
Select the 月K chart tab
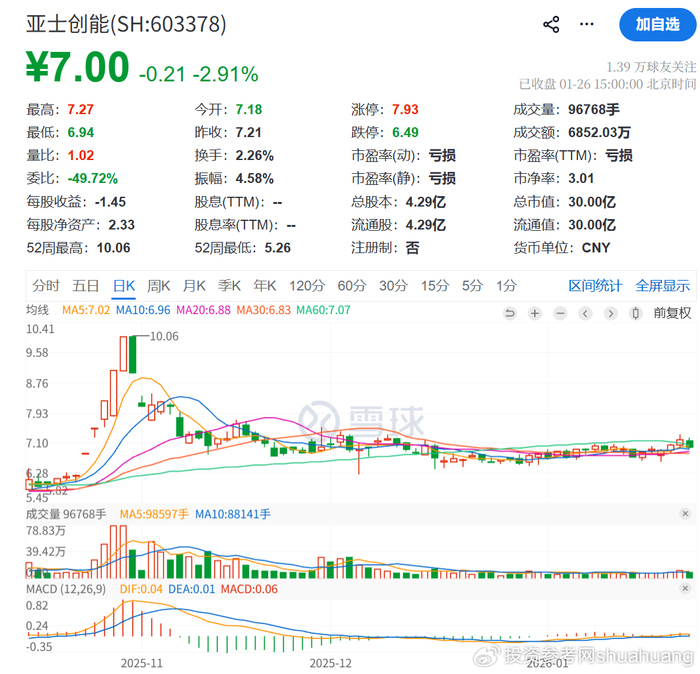coord(194,286)
